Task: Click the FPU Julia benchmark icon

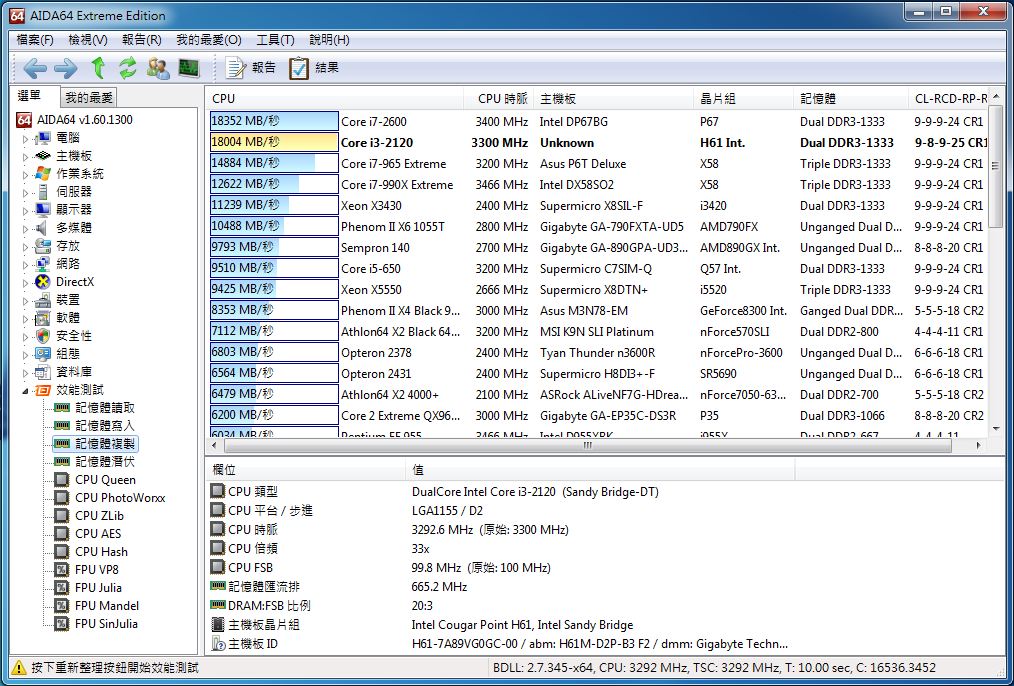Action: (61, 588)
